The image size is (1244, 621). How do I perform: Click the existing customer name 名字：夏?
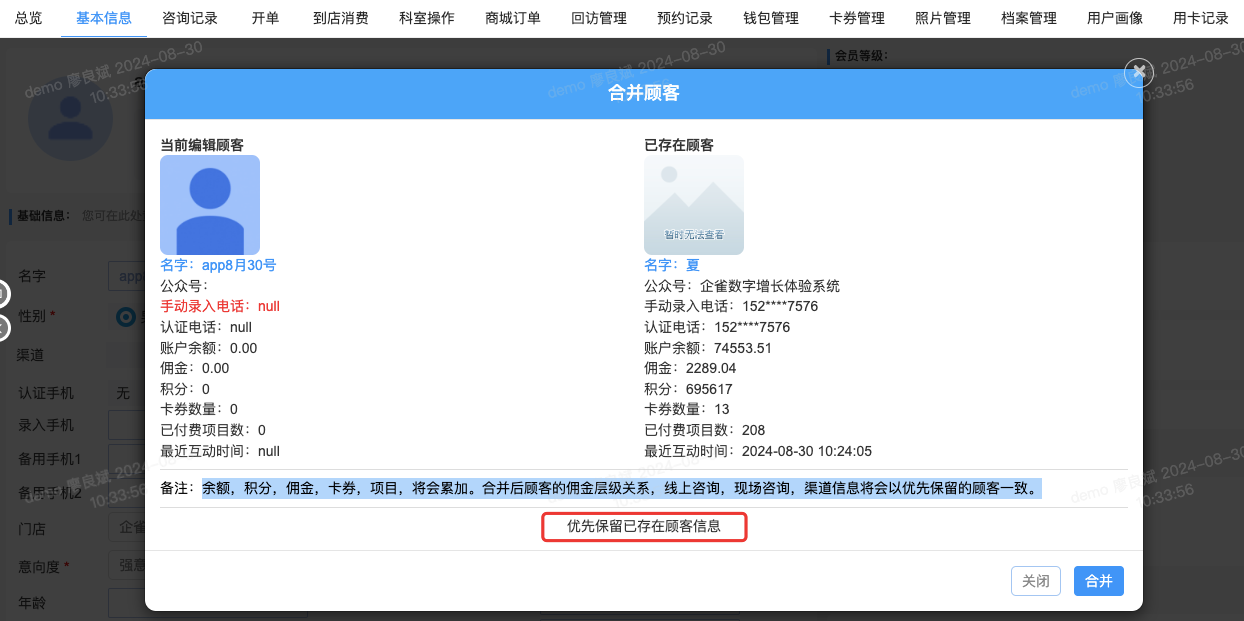point(672,265)
